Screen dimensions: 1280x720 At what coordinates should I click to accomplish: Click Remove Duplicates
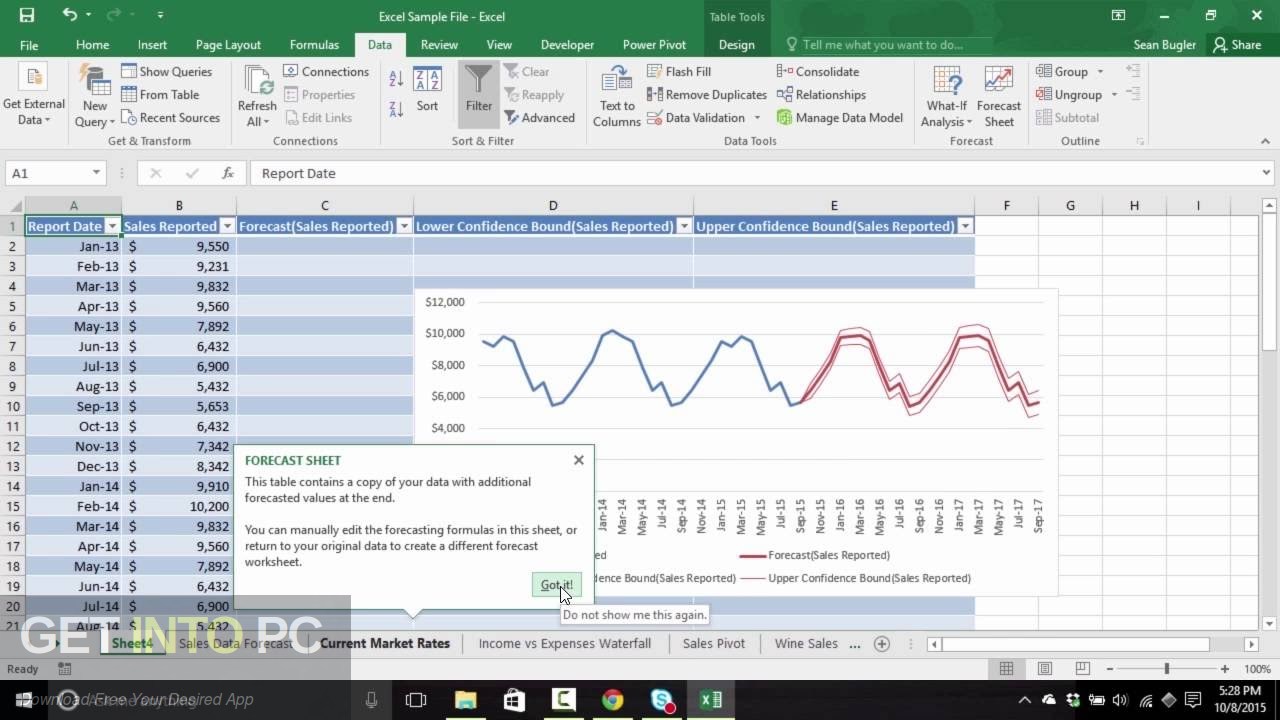click(x=707, y=94)
